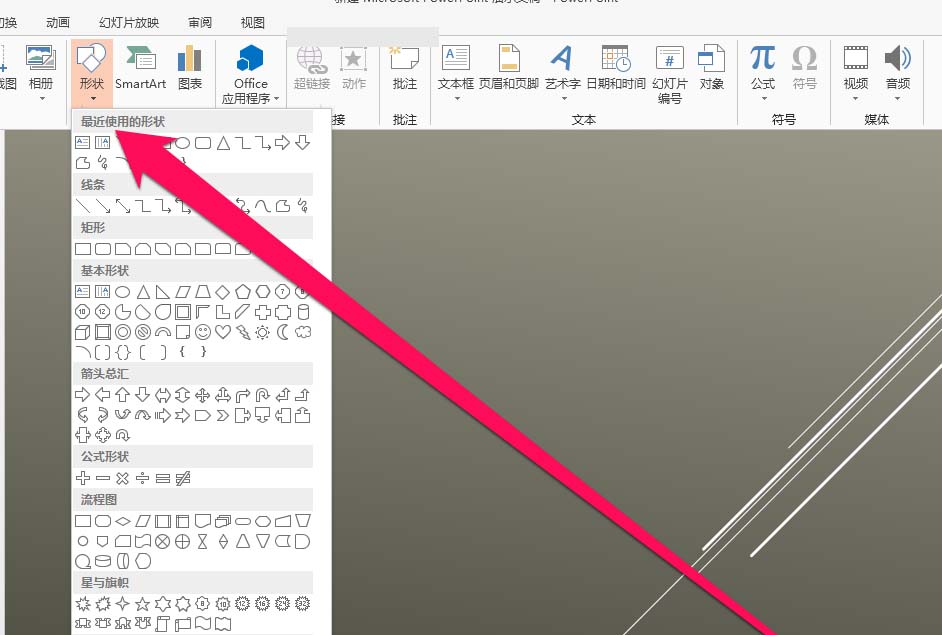Select the multiply sign in 公式形状
This screenshot has height=635, width=942.
tap(123, 478)
